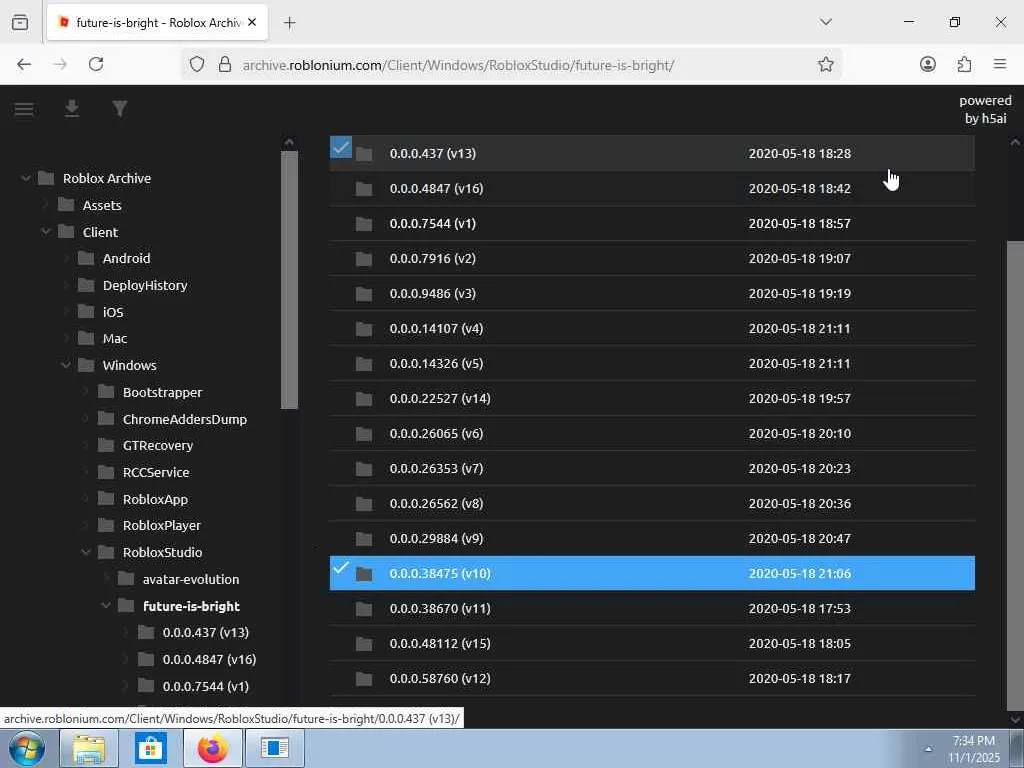
Task: Collapse the Roblox Archive tree node
Action: click(x=25, y=178)
